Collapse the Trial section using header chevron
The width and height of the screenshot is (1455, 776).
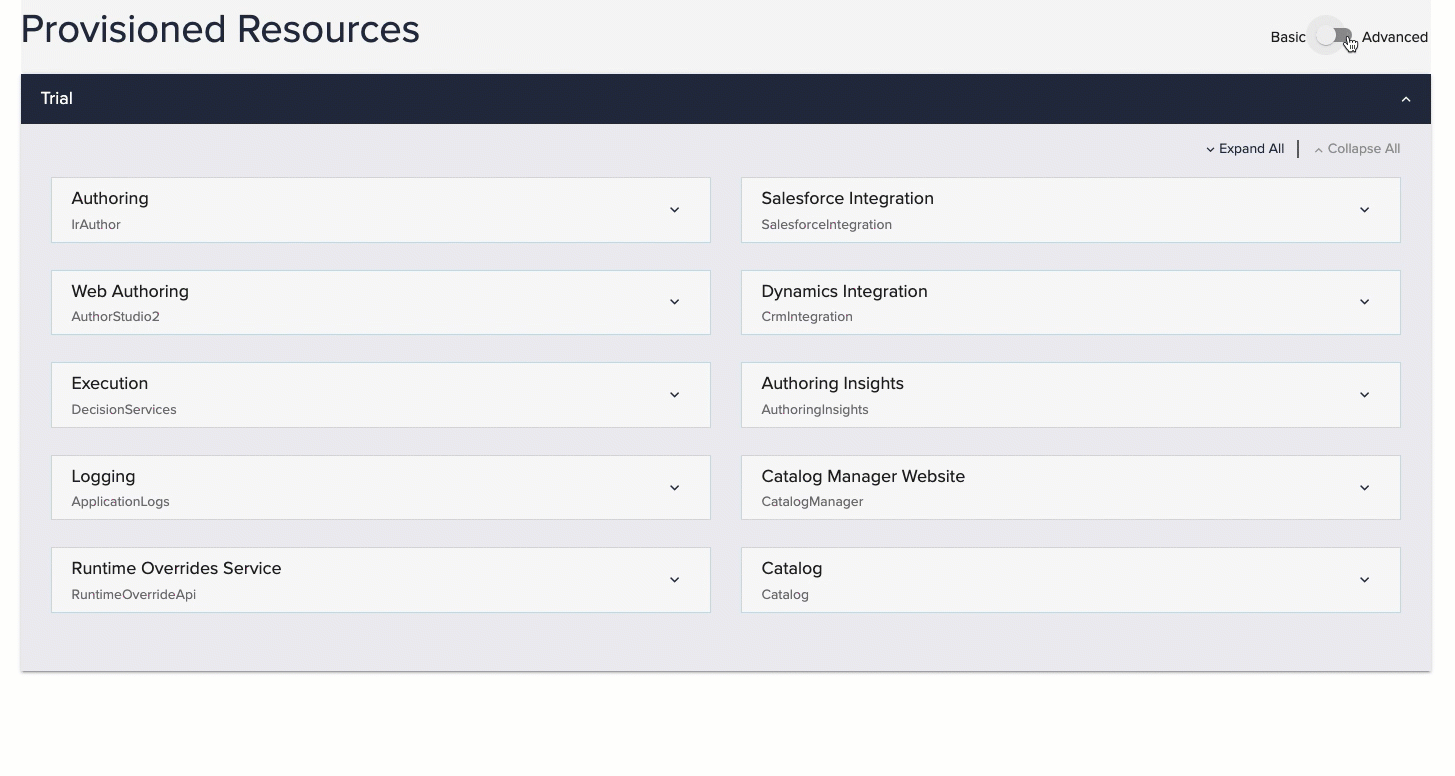pyautogui.click(x=1405, y=99)
